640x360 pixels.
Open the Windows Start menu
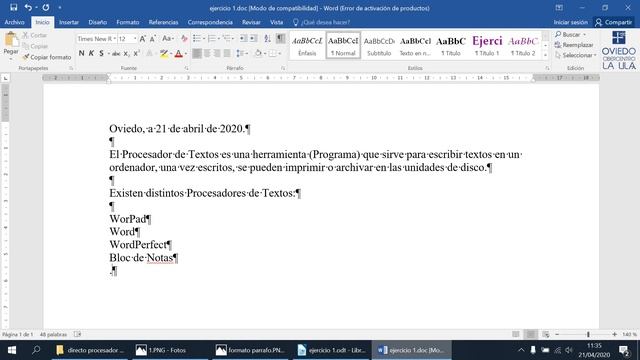(x=11, y=350)
